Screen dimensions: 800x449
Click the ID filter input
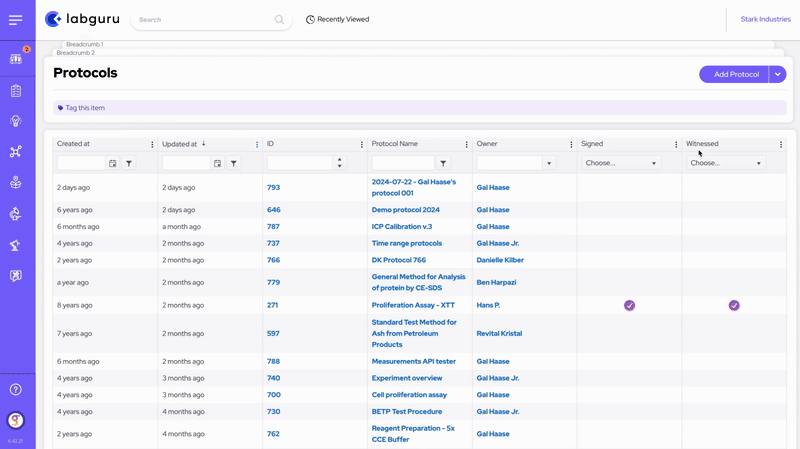301,163
